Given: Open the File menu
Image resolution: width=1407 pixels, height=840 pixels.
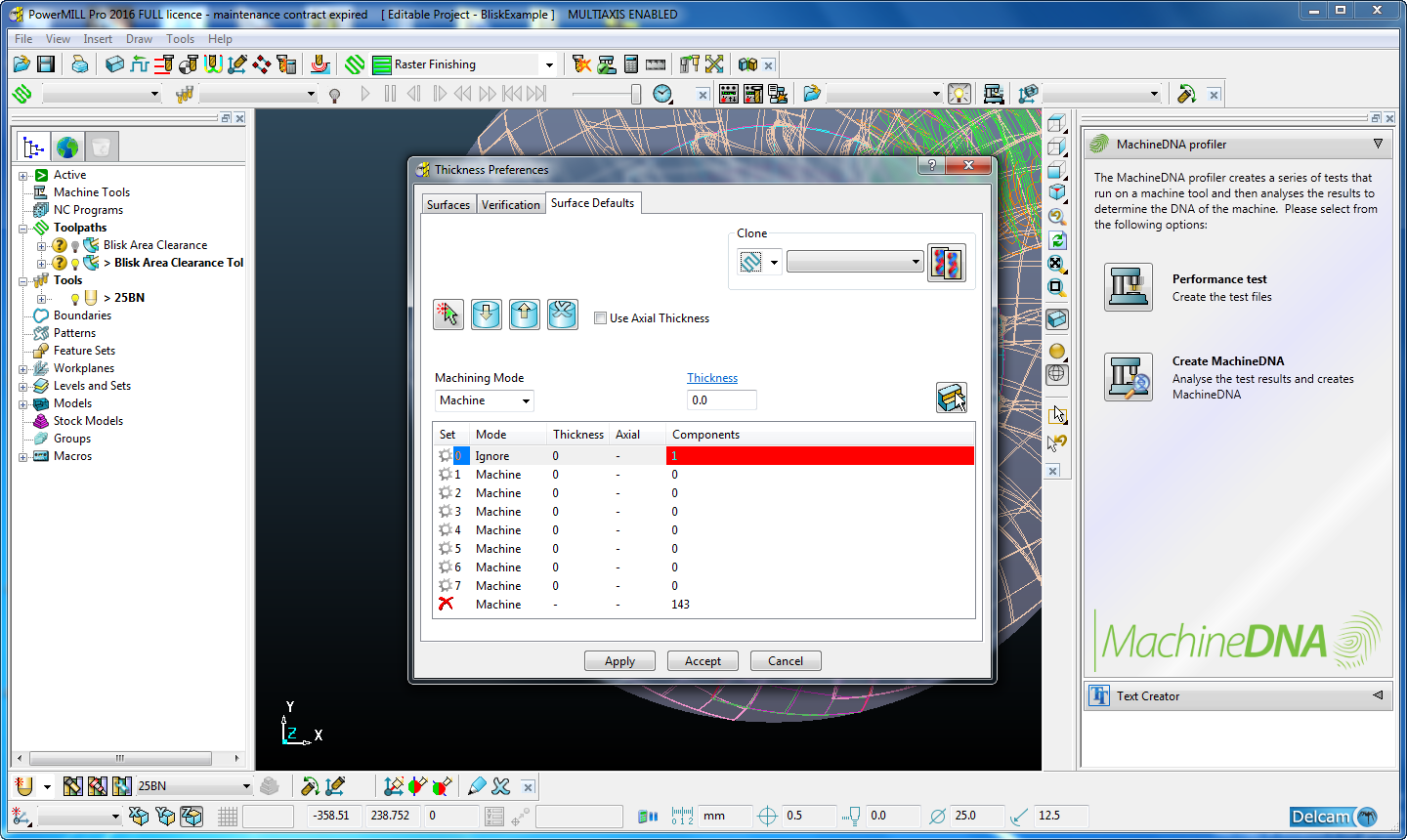Looking at the screenshot, I should (x=23, y=39).
